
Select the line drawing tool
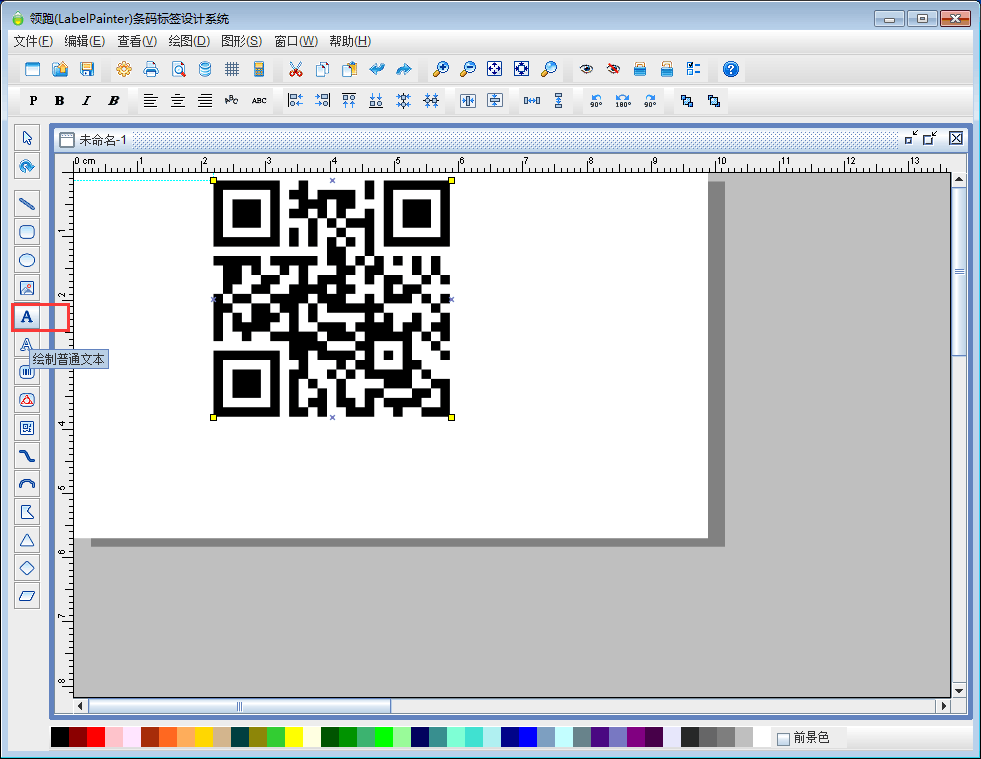coord(27,204)
